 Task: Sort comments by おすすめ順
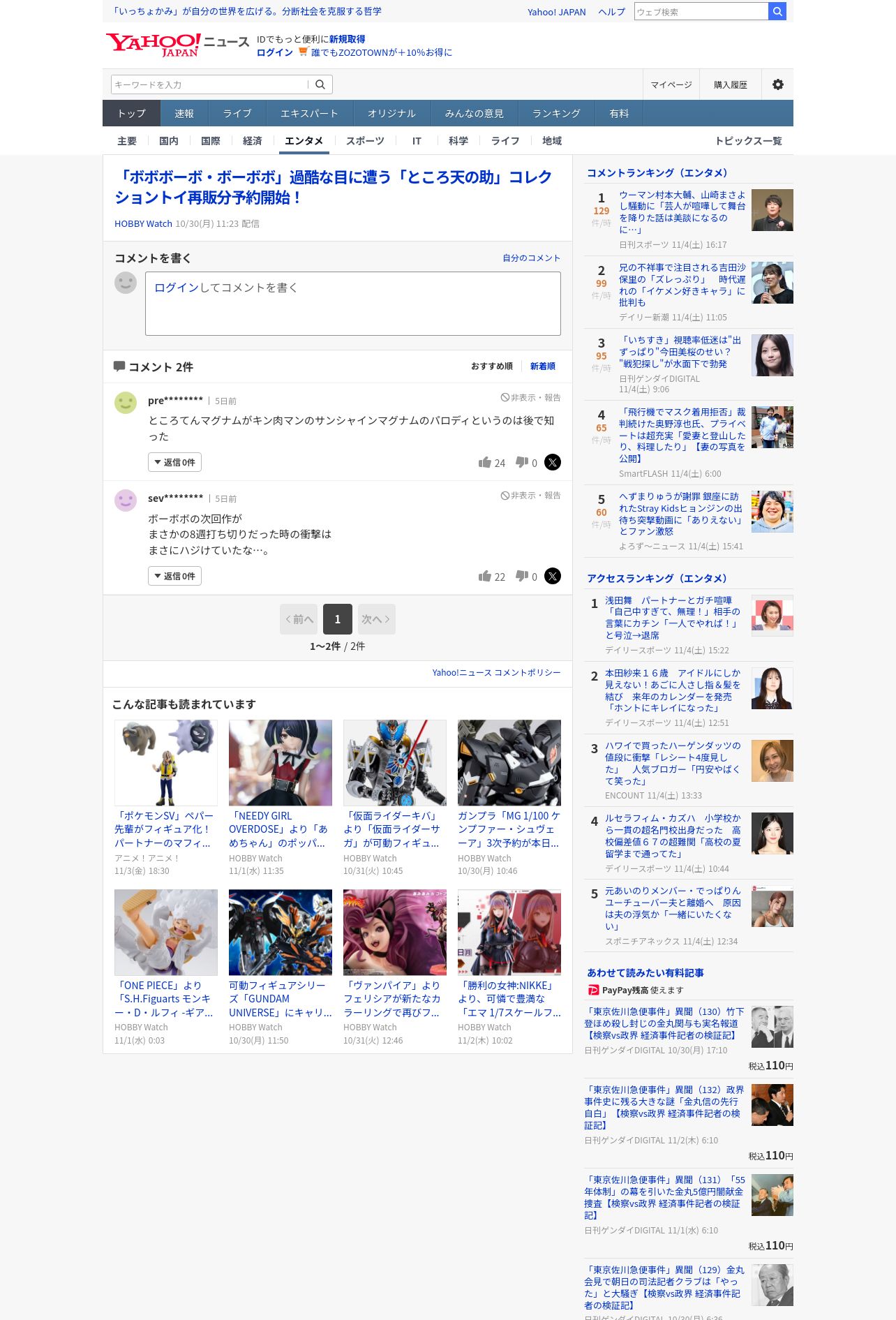coord(492,366)
